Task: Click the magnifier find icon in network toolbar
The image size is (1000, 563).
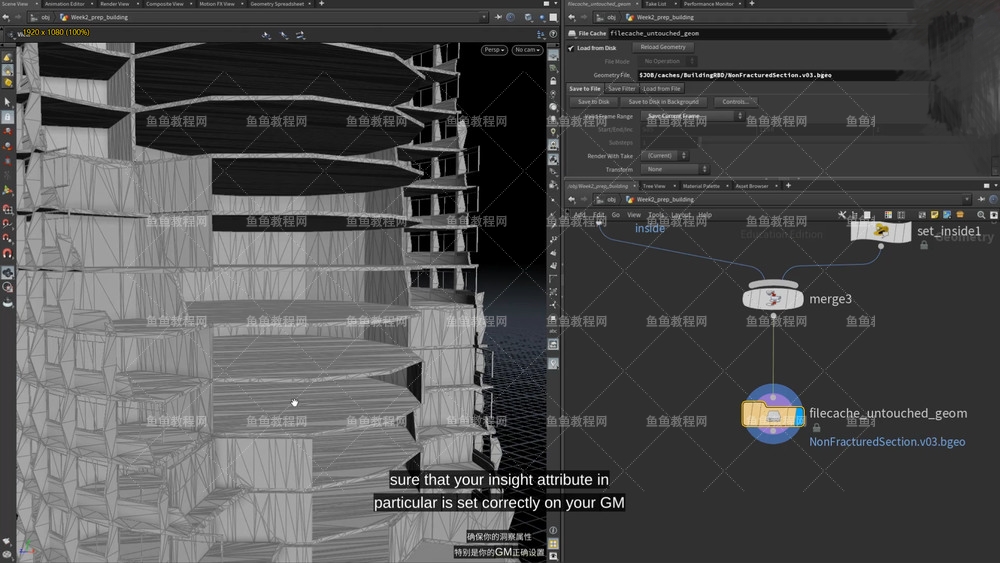Action: tap(981, 215)
